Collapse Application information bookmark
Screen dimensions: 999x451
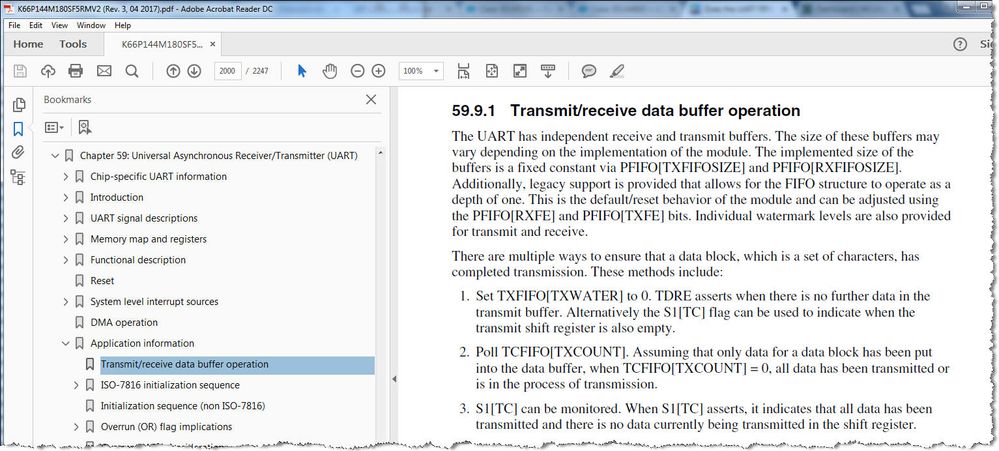coord(66,343)
